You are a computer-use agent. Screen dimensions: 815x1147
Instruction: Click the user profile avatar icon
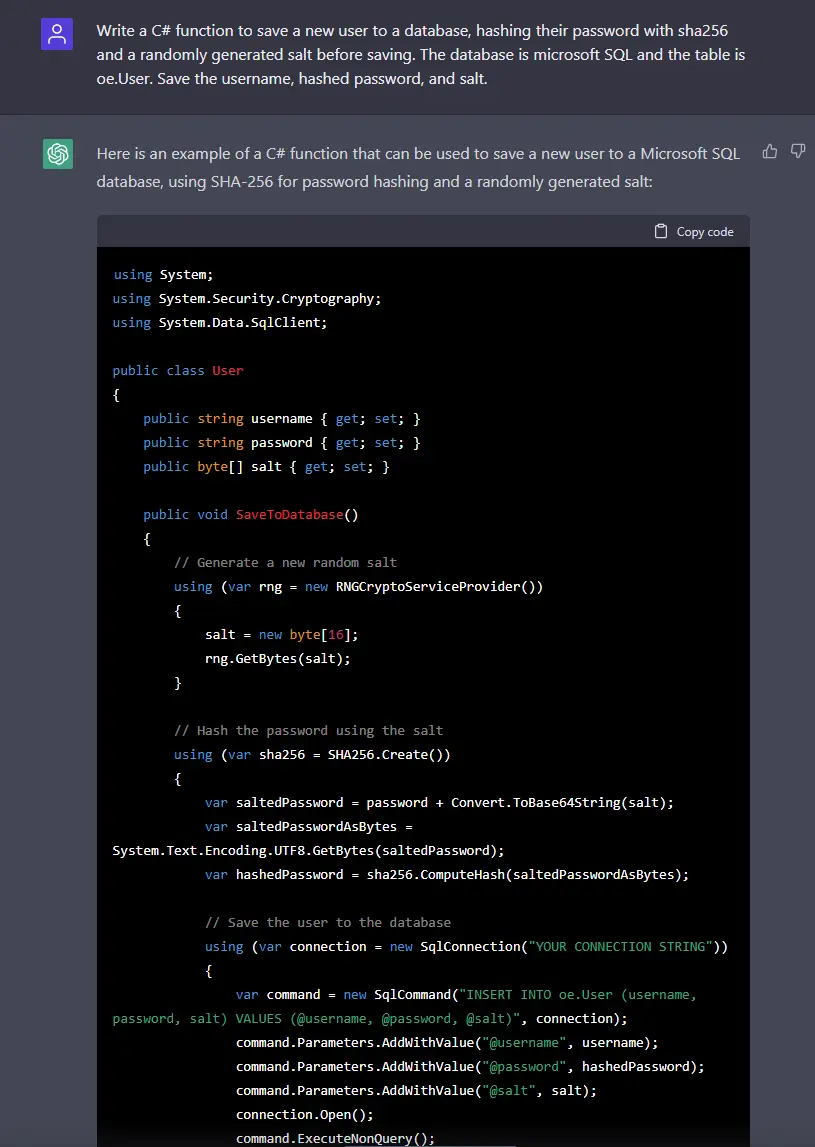57,35
